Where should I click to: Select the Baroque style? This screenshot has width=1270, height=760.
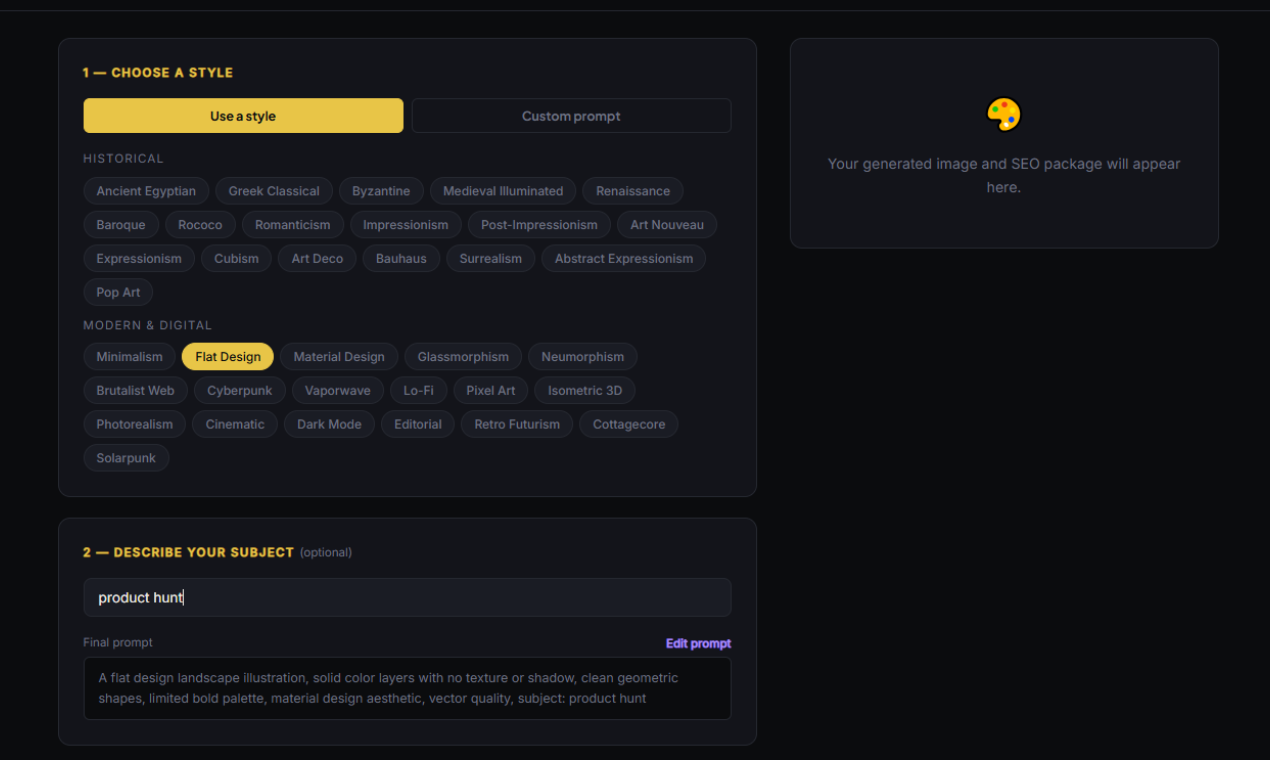[x=121, y=224]
